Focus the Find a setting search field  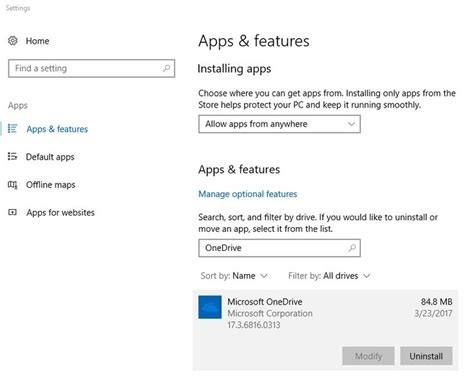pyautogui.click(x=91, y=68)
